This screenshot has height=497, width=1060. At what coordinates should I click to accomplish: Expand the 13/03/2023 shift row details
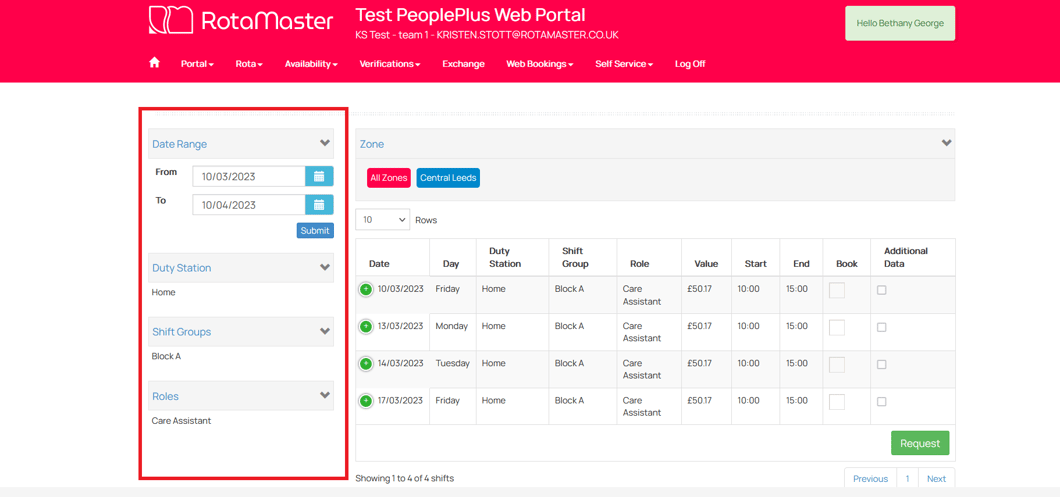(x=366, y=326)
